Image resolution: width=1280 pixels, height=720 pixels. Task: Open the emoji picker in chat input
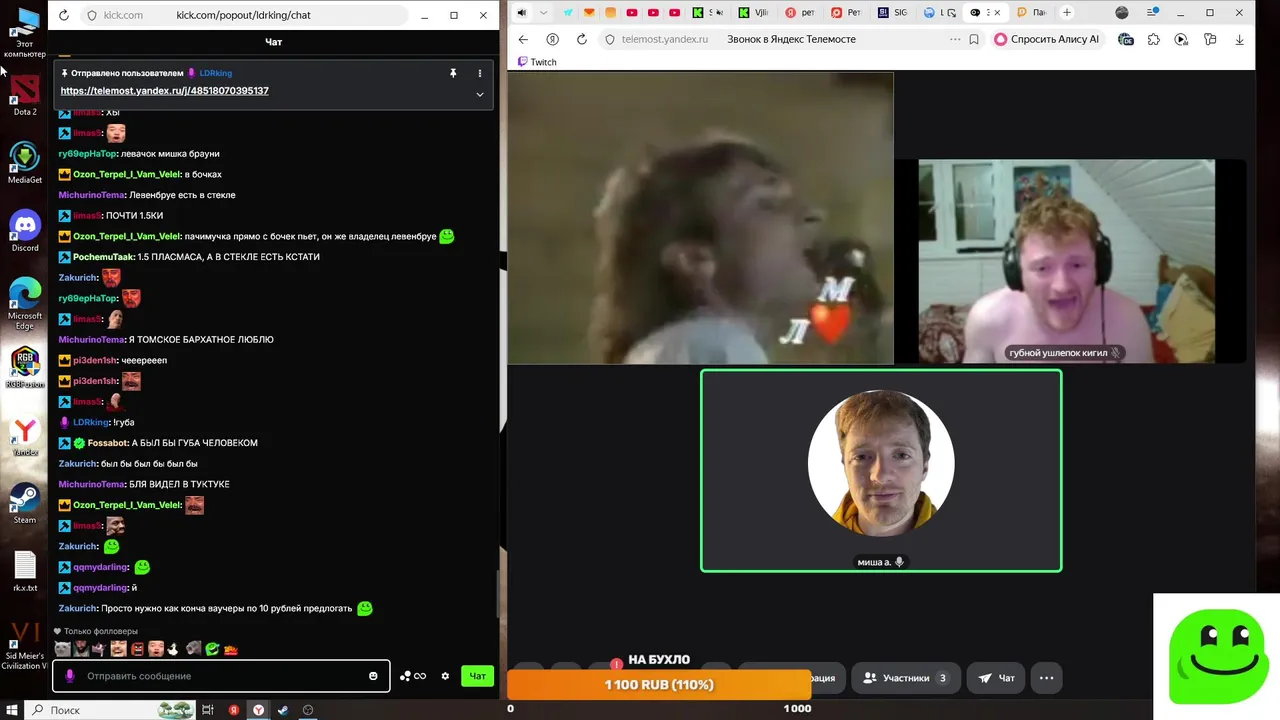[373, 676]
